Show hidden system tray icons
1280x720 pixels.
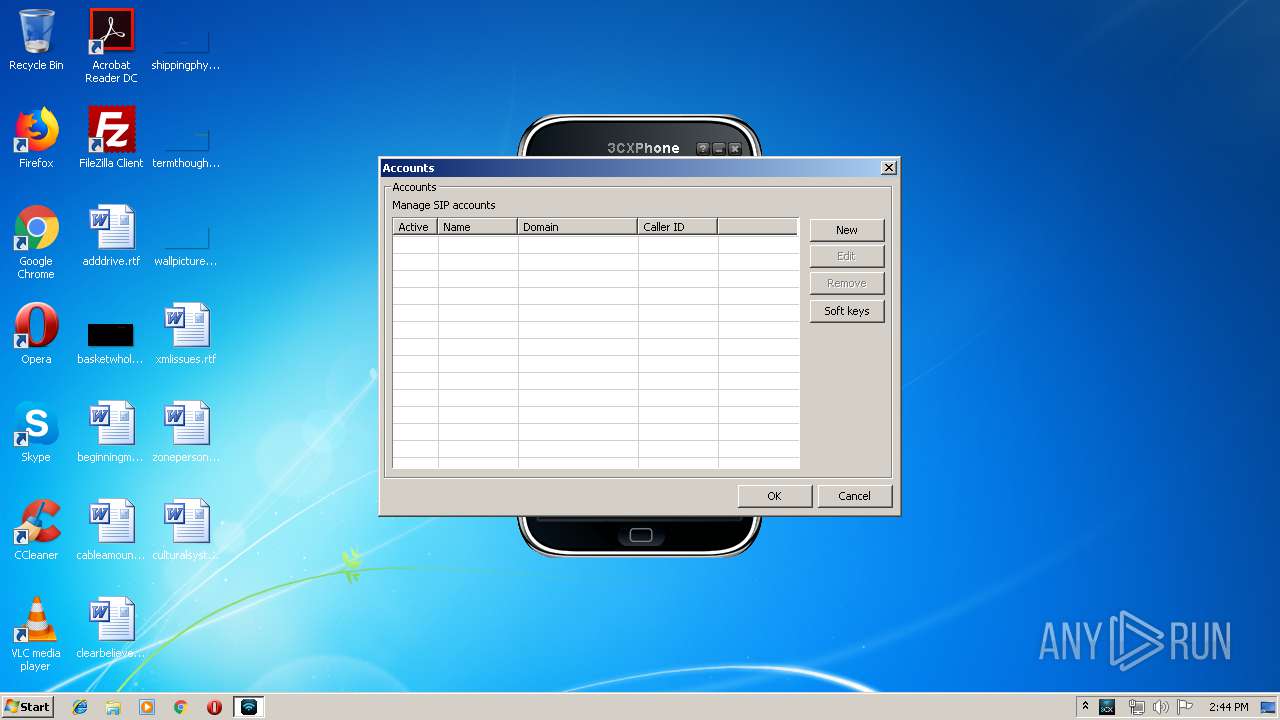pyautogui.click(x=1086, y=707)
